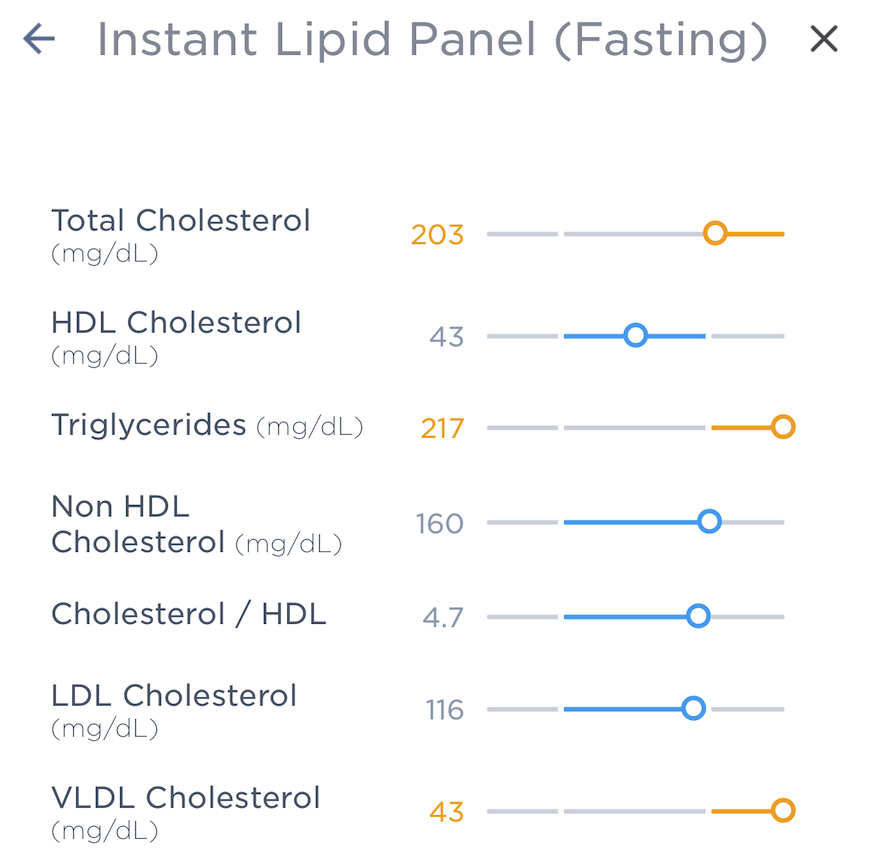Select the Triglycerides label text
This screenshot has height=860, width=870.
(148, 424)
